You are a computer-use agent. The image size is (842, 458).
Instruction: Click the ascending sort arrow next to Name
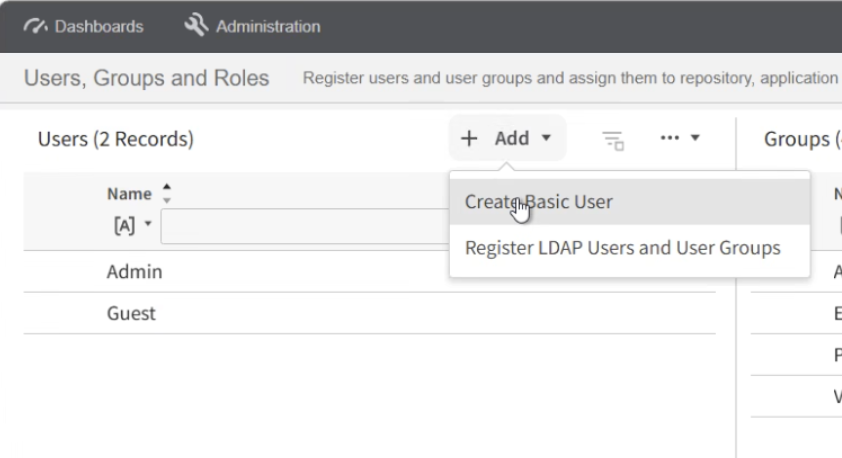click(166, 187)
